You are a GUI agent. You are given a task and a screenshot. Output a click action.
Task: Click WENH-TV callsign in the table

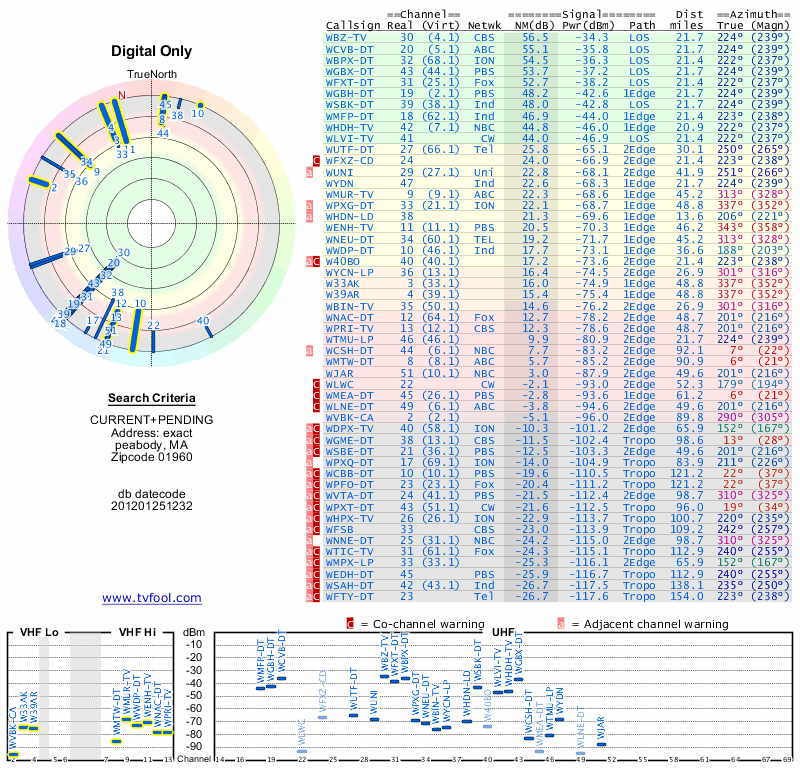(x=349, y=228)
